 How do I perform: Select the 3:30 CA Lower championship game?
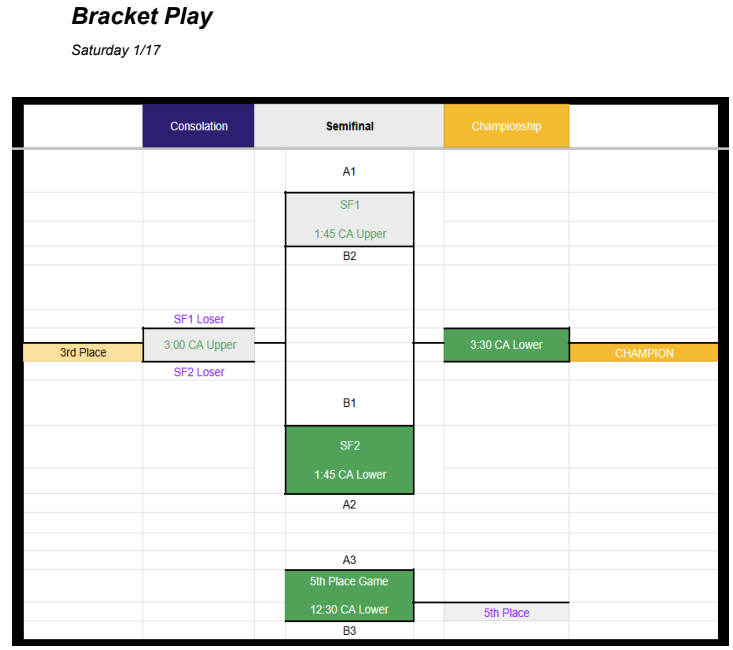[x=506, y=345]
